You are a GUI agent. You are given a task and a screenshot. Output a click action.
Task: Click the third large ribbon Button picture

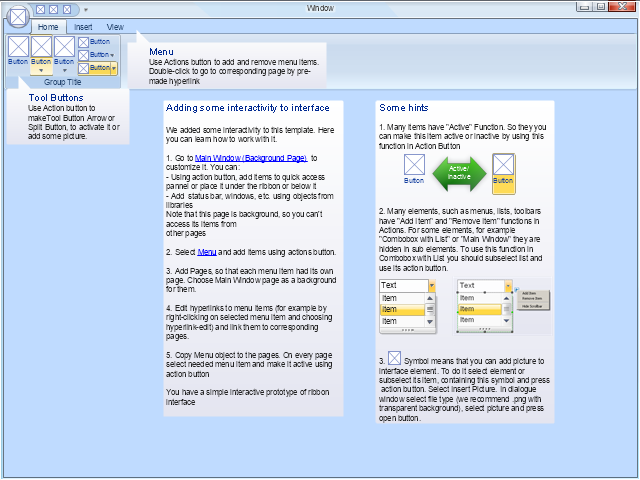point(64,47)
